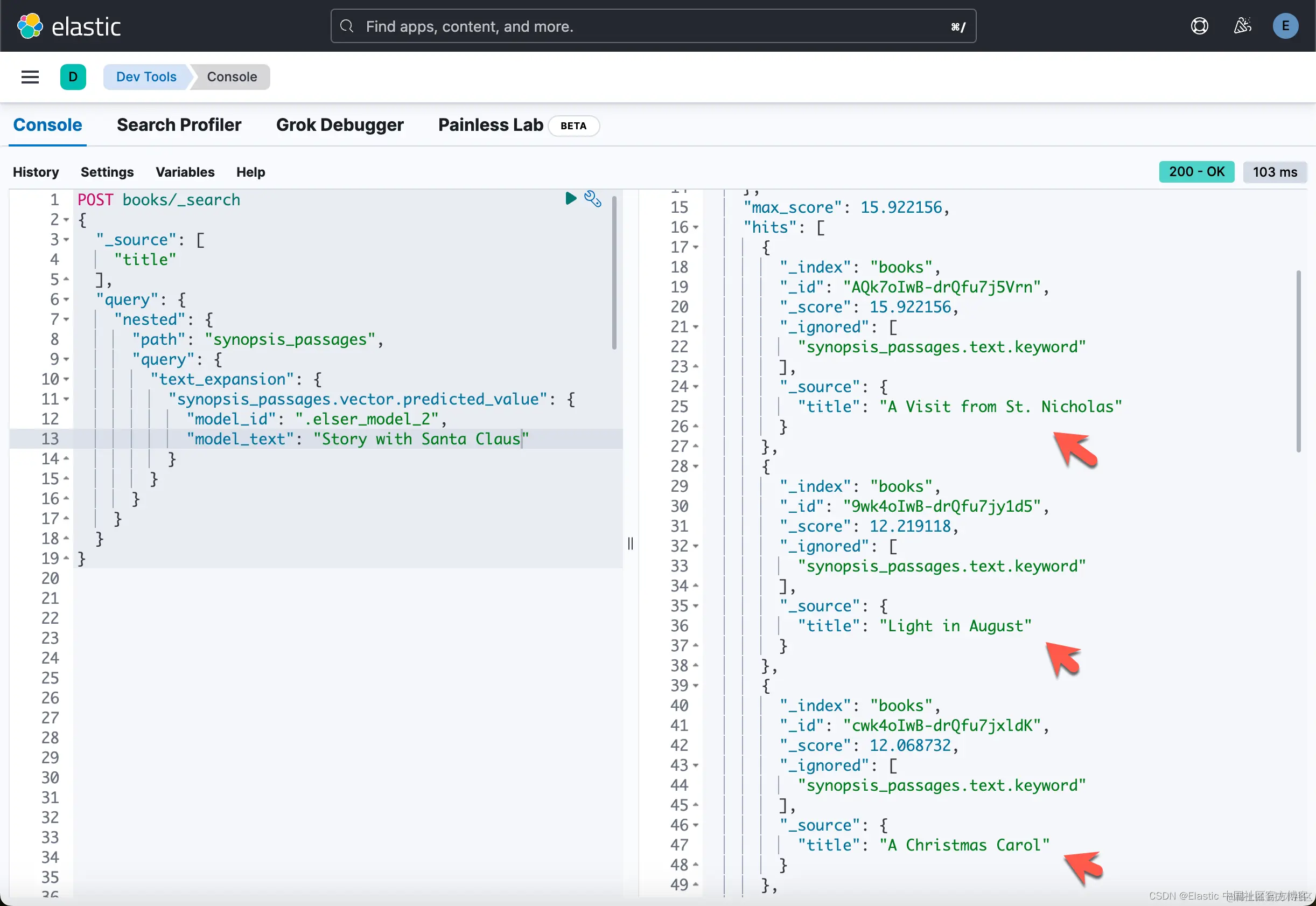Open the History panel
Viewport: 1316px width, 906px height.
(36, 172)
